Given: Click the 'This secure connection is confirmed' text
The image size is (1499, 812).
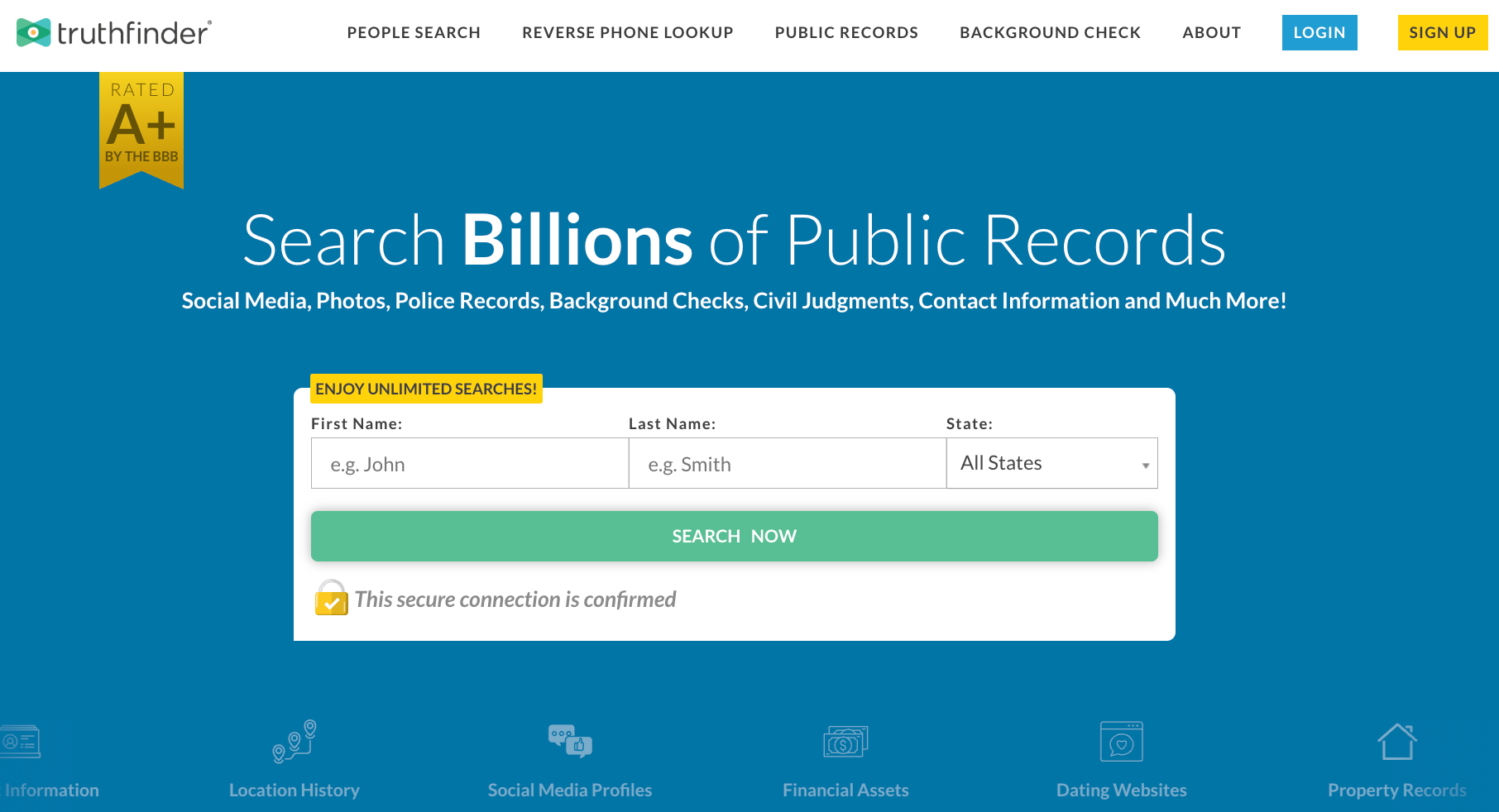Looking at the screenshot, I should (515, 599).
